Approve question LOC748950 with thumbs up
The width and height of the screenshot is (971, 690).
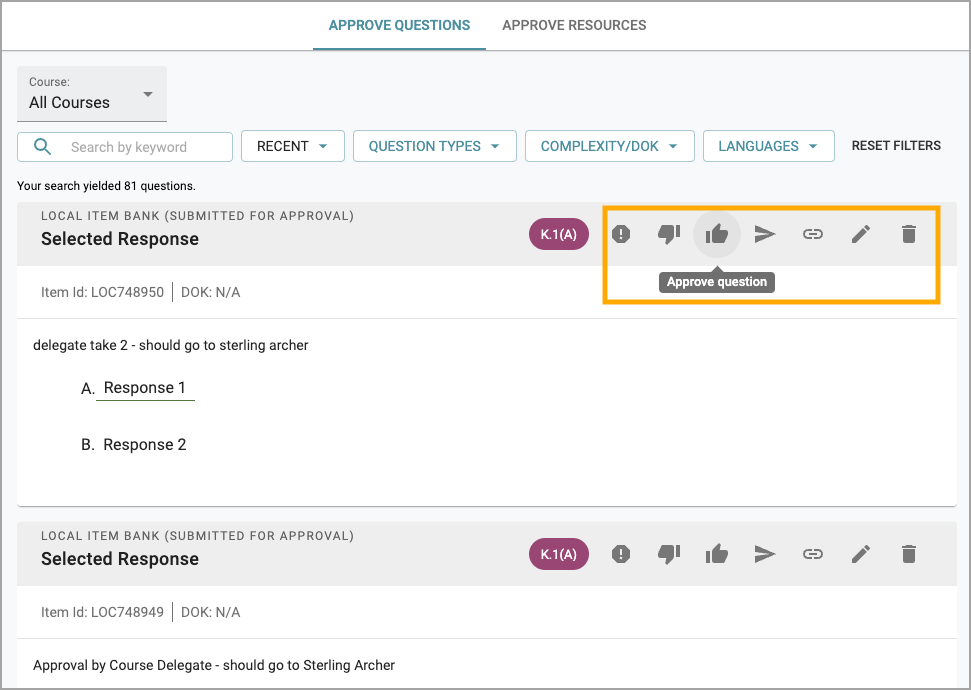click(x=716, y=234)
